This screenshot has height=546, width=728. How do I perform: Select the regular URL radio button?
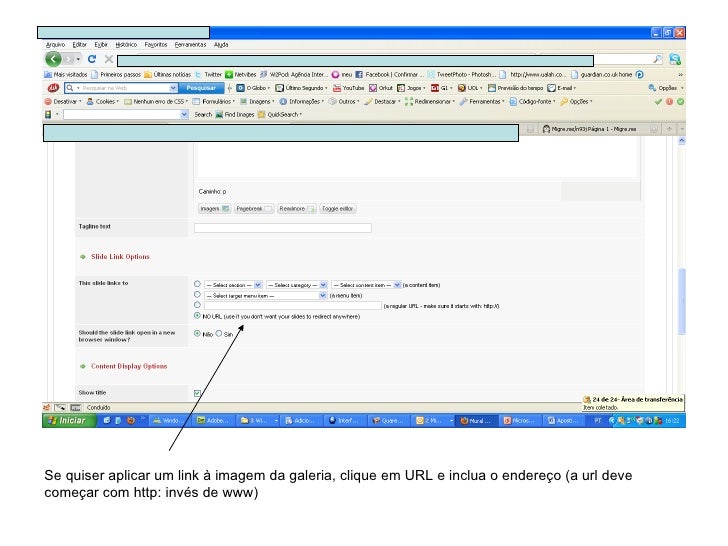click(x=197, y=305)
